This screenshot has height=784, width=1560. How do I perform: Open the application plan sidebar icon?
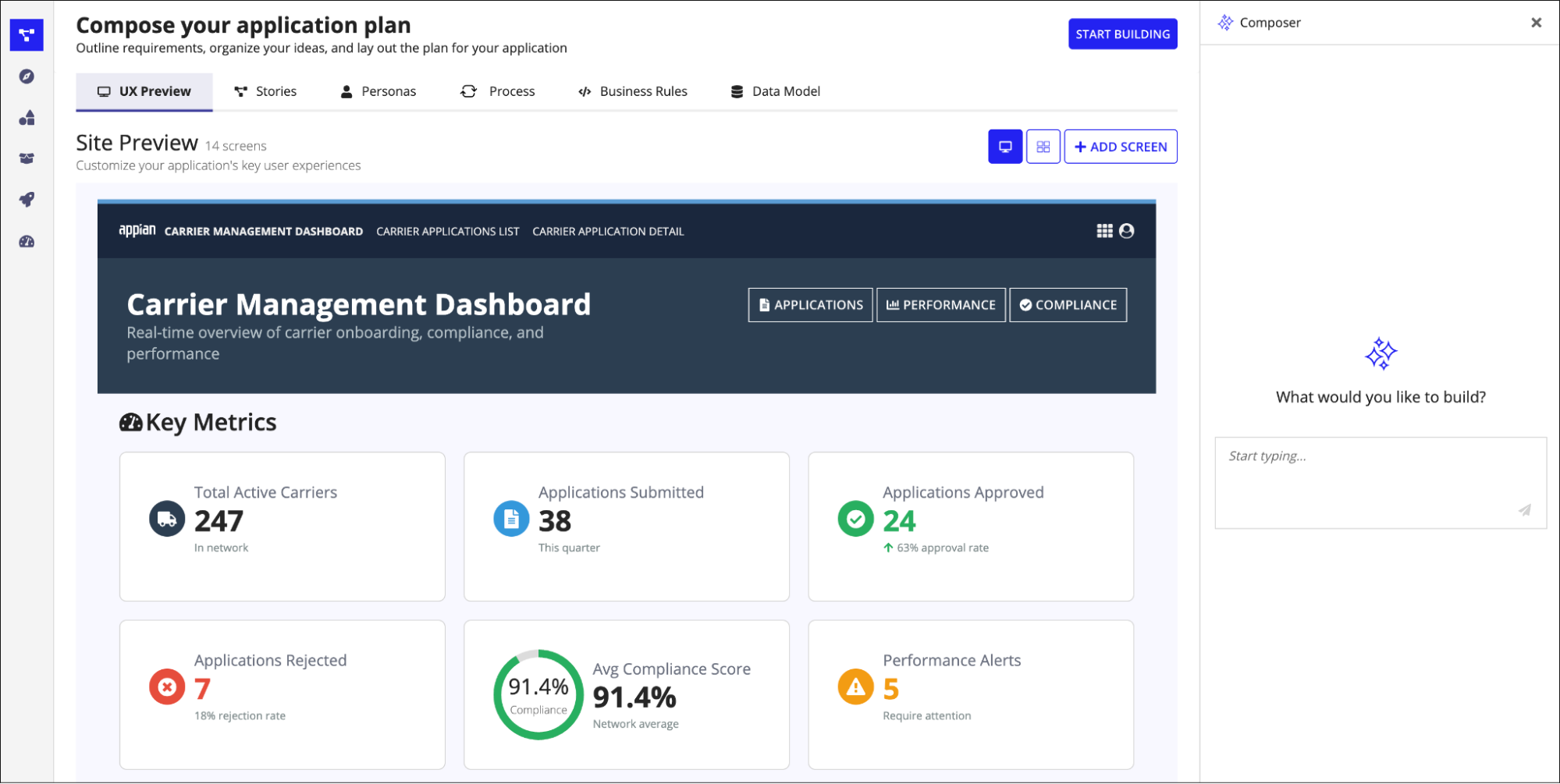coord(27,35)
